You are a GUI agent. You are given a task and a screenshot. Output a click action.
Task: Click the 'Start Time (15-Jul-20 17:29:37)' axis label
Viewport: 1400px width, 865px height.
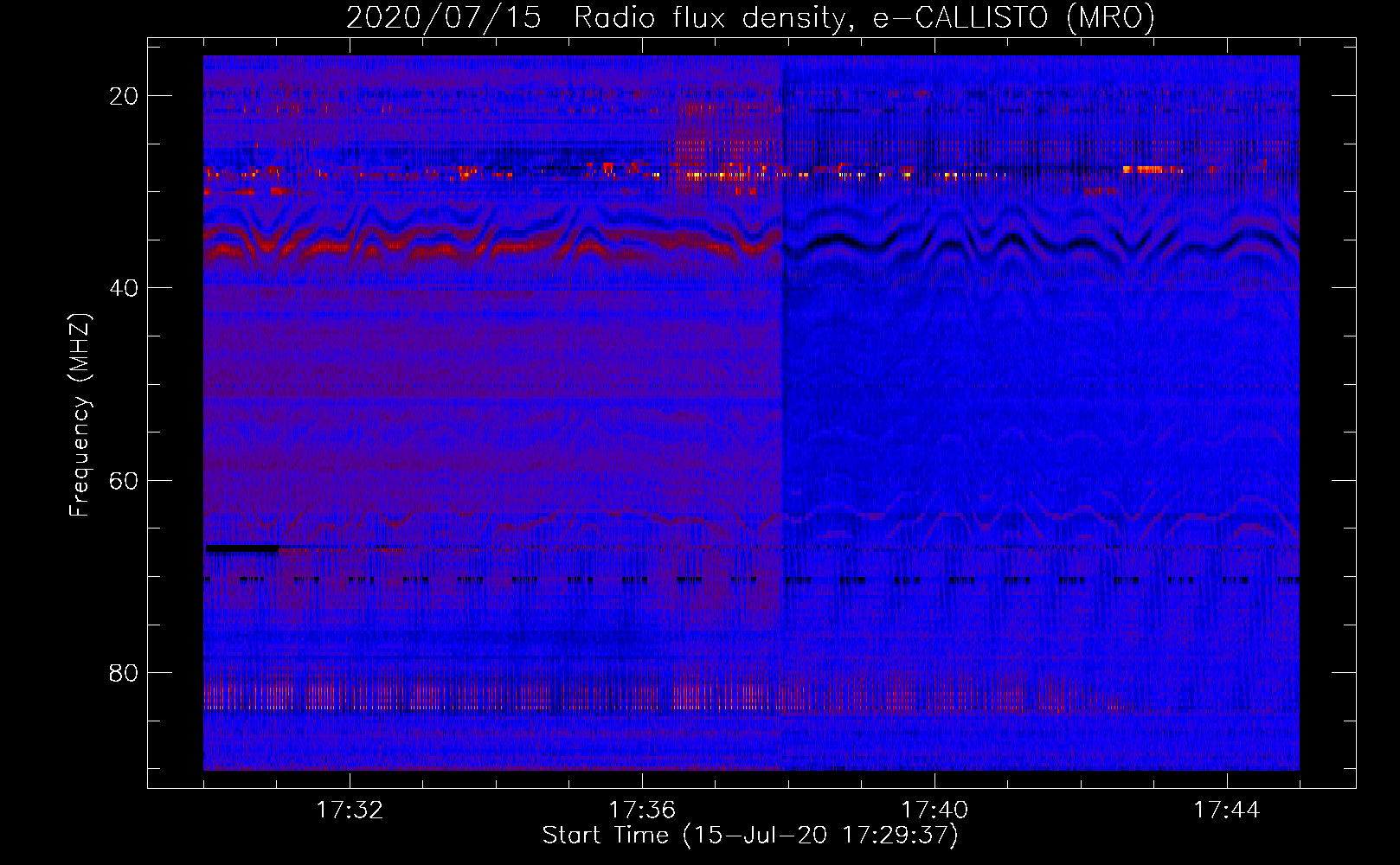click(x=750, y=836)
